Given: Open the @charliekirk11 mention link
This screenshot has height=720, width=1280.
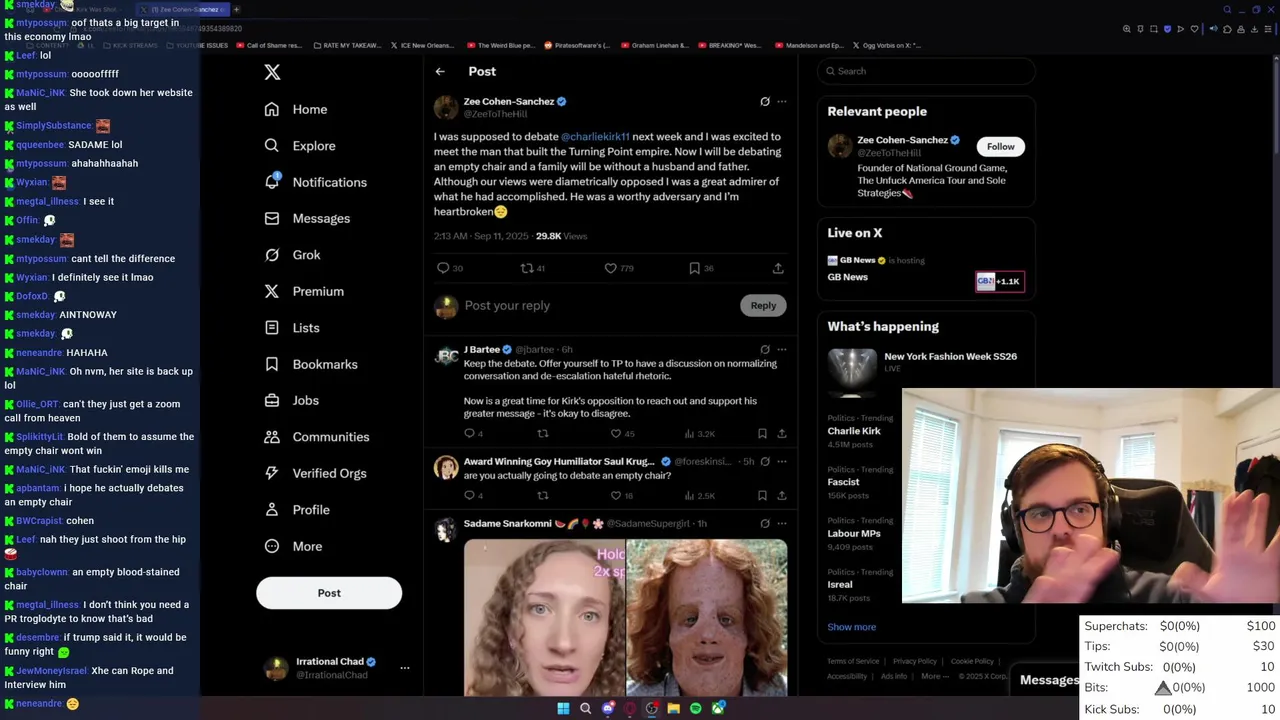Looking at the screenshot, I should coord(595,137).
